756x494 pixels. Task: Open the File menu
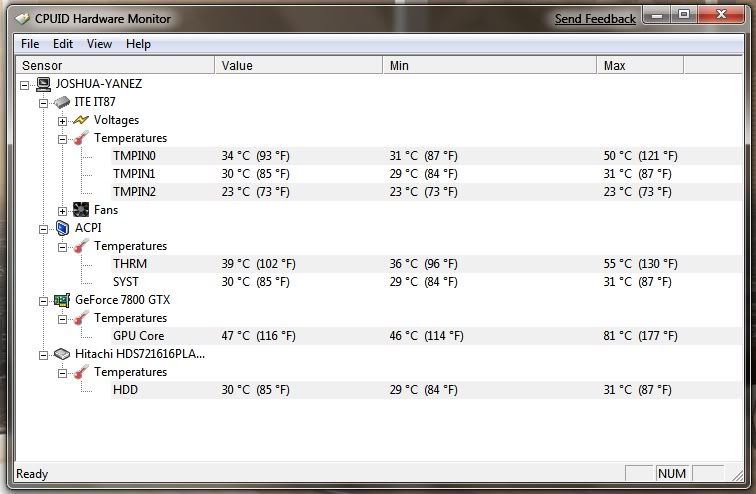pos(30,44)
